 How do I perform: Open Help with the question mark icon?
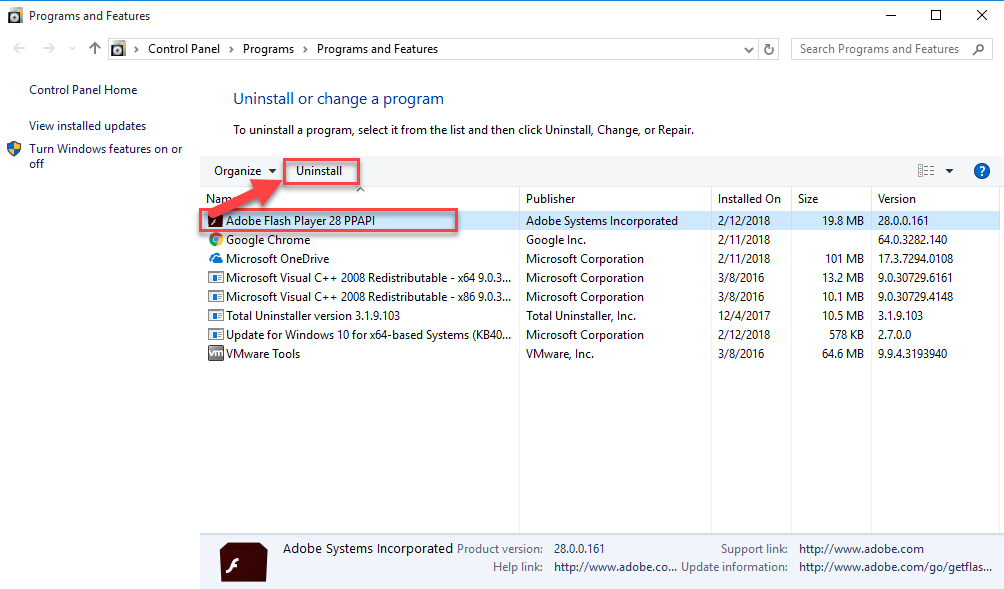click(x=982, y=171)
